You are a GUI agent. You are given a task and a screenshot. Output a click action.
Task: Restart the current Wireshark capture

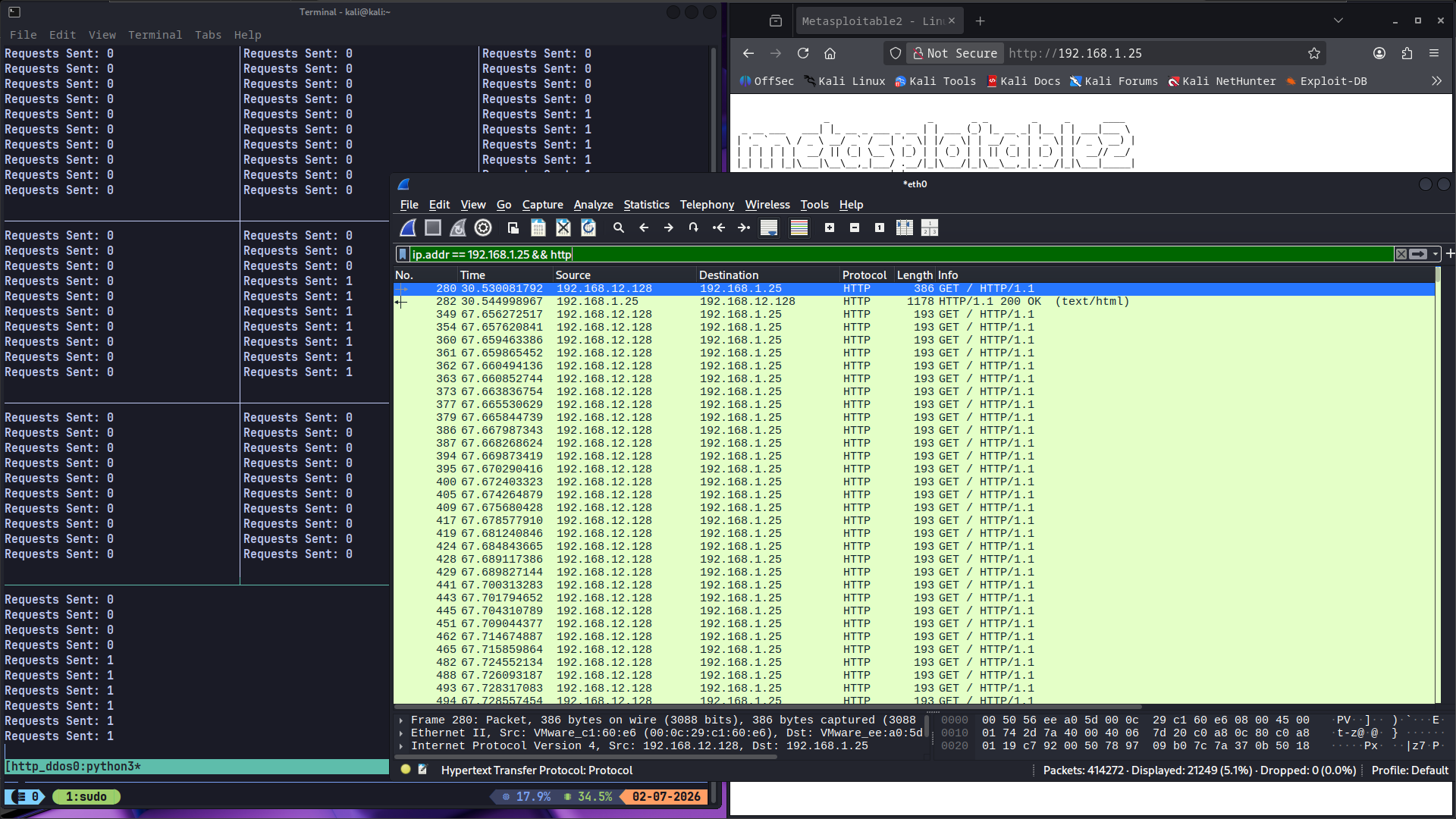[458, 227]
